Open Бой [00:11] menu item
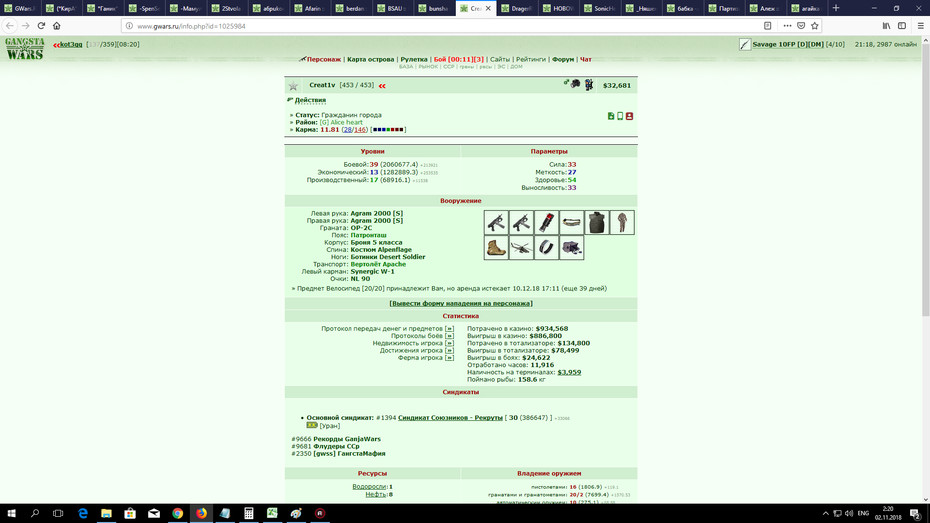 (458, 59)
